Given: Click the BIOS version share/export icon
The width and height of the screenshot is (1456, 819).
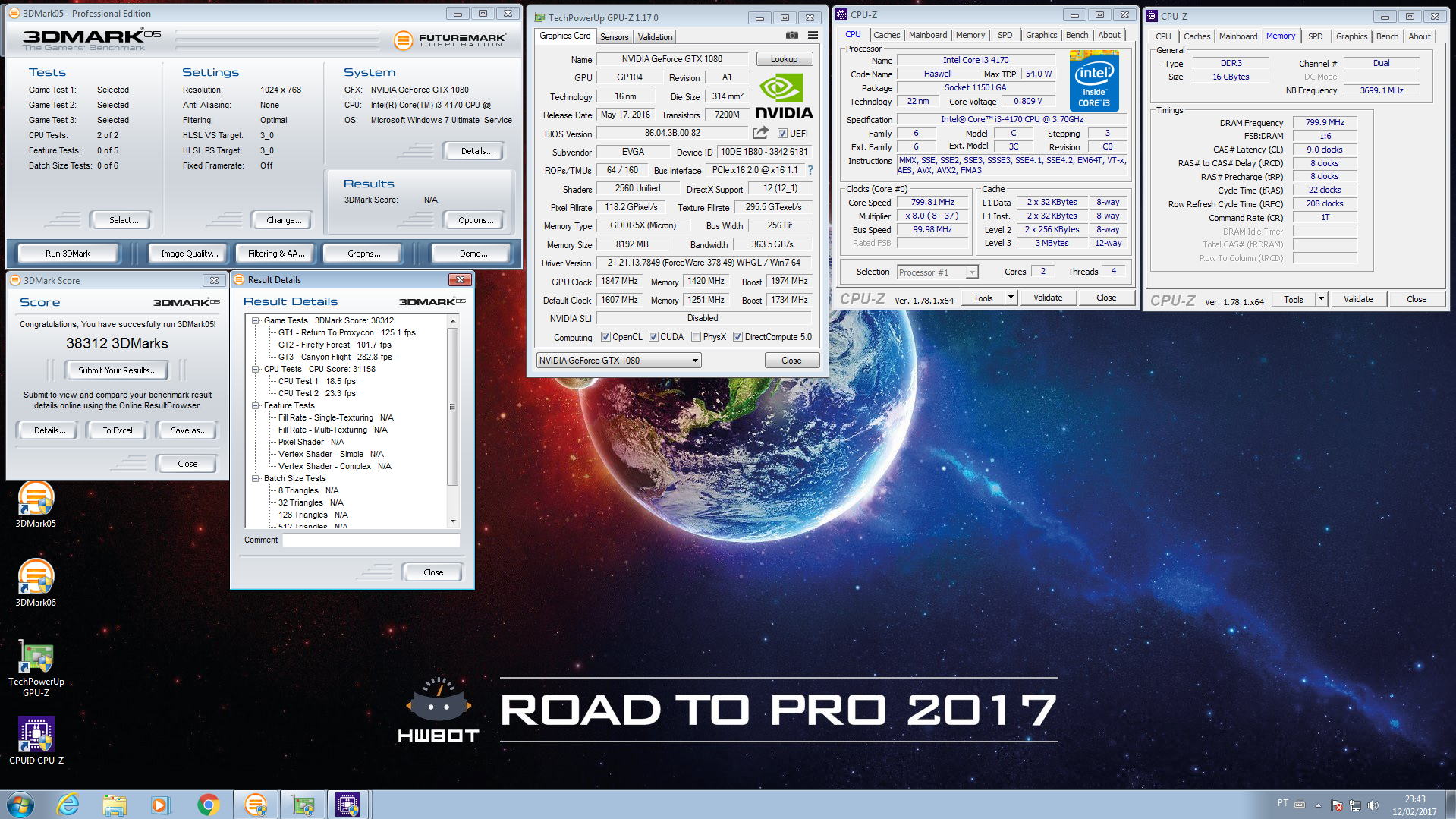Looking at the screenshot, I should 760,133.
